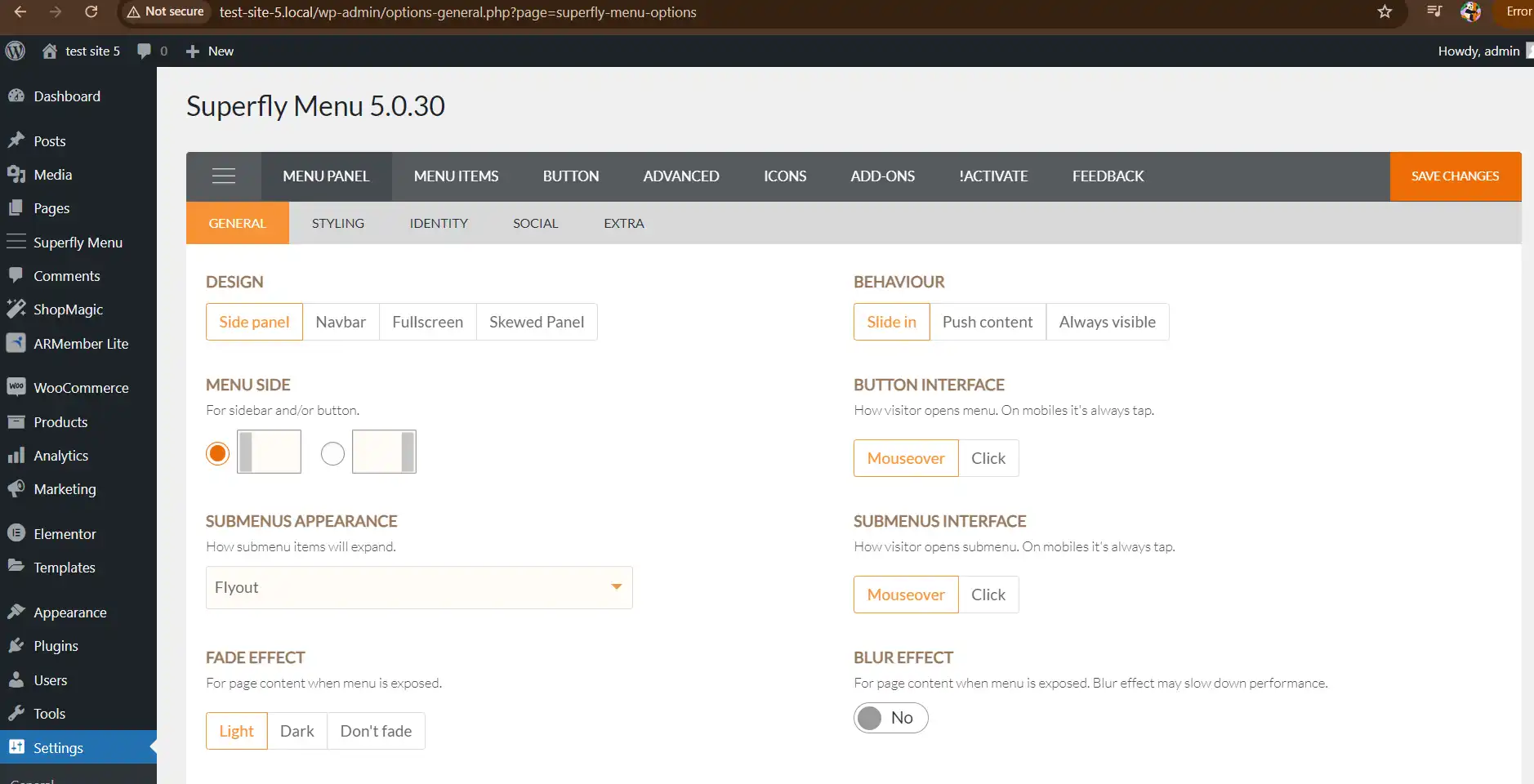Image resolution: width=1534 pixels, height=784 pixels.
Task: Open the Flyout submenus appearance dropdown
Action: tap(419, 587)
